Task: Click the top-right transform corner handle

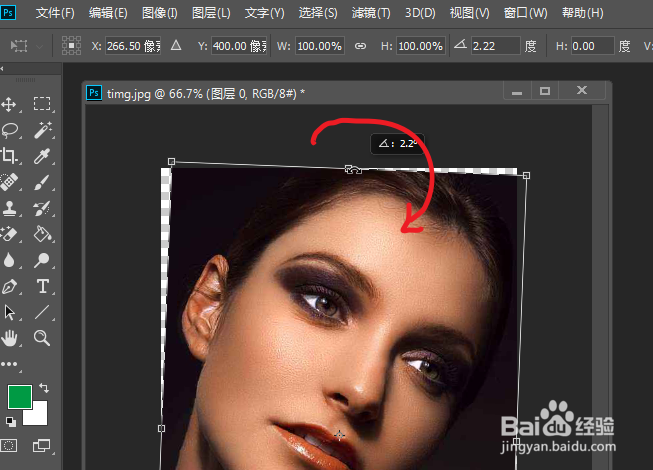Action: 526,176
